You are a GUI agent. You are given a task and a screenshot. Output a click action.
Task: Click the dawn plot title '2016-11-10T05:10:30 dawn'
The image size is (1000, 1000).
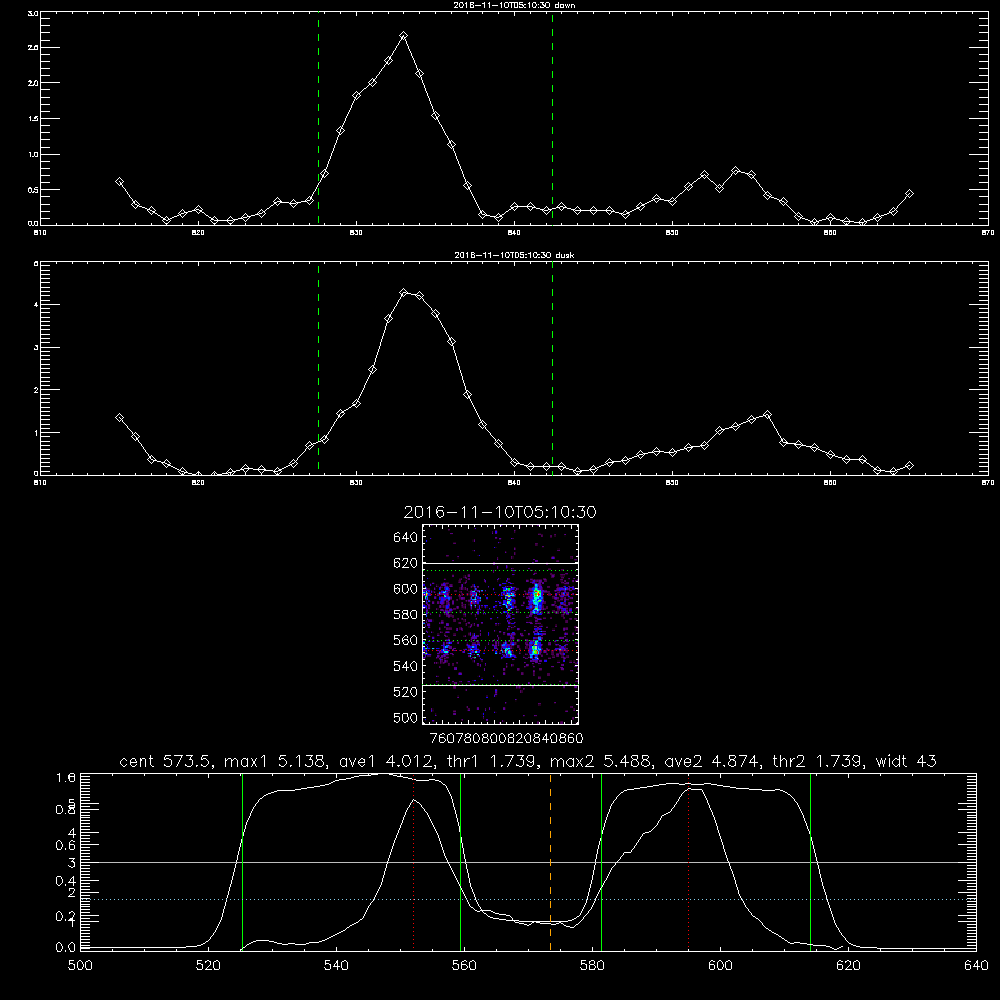tap(514, 5)
